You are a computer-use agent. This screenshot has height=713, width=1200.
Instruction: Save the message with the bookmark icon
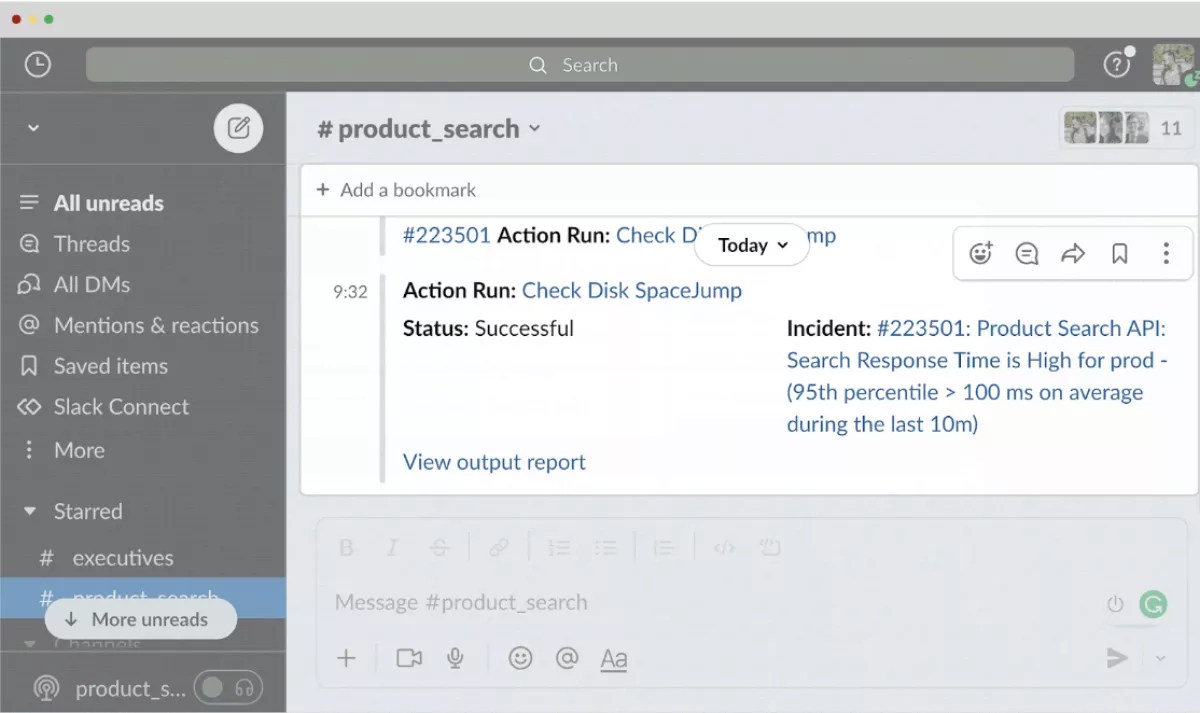[x=1119, y=253]
